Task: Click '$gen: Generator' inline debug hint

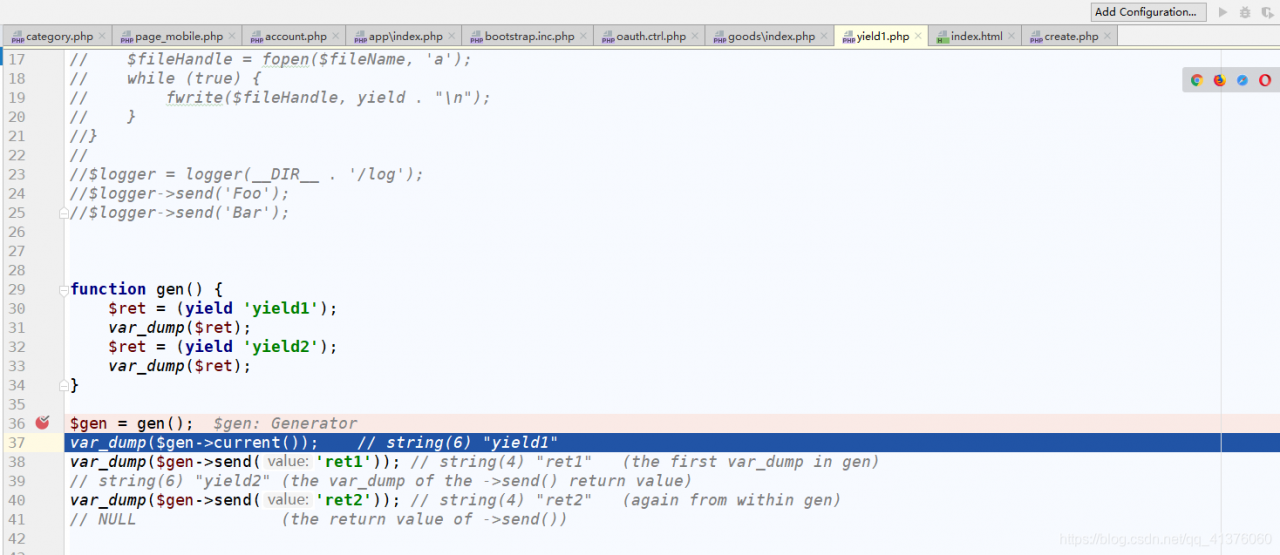Action: (x=285, y=423)
